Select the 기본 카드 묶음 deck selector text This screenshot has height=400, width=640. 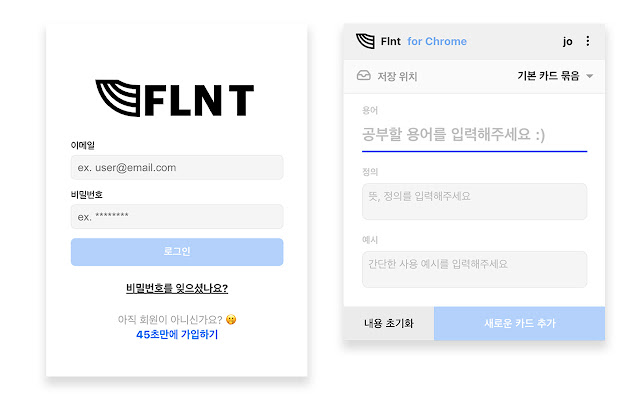tap(548, 76)
